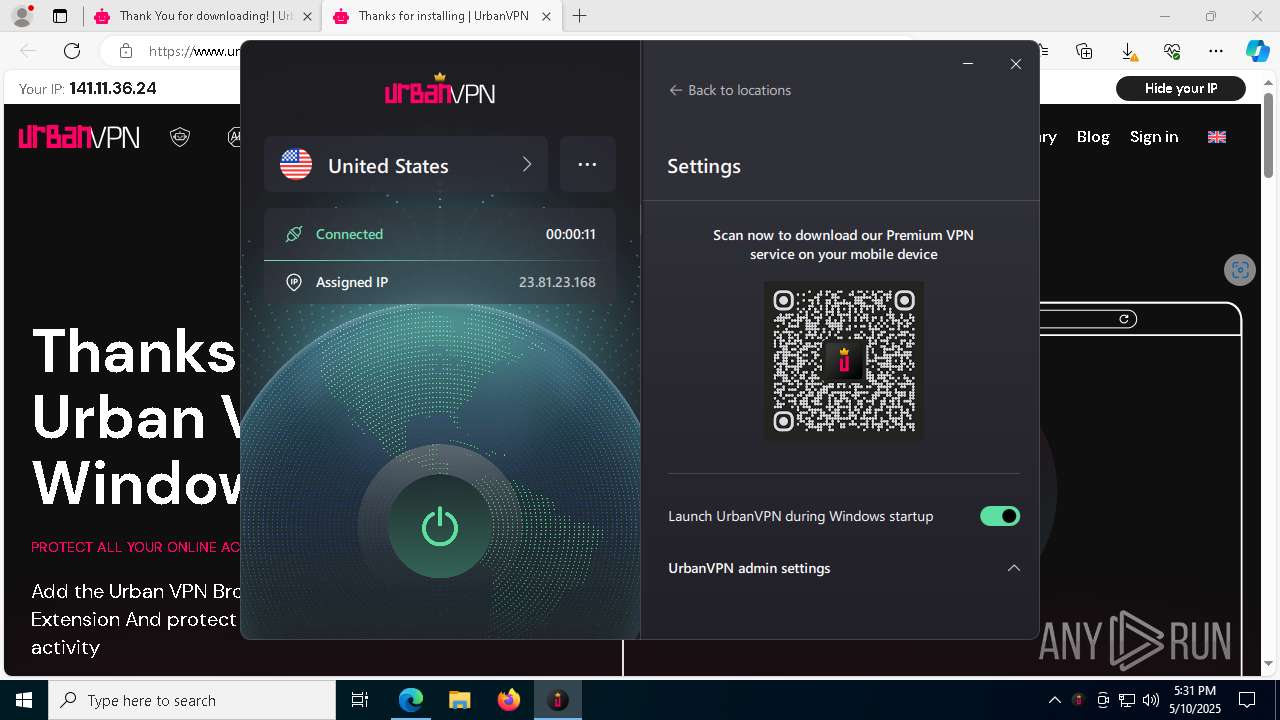The width and height of the screenshot is (1280, 720).
Task: Close the 'Thank You for downloading!' tab
Action: (x=307, y=16)
